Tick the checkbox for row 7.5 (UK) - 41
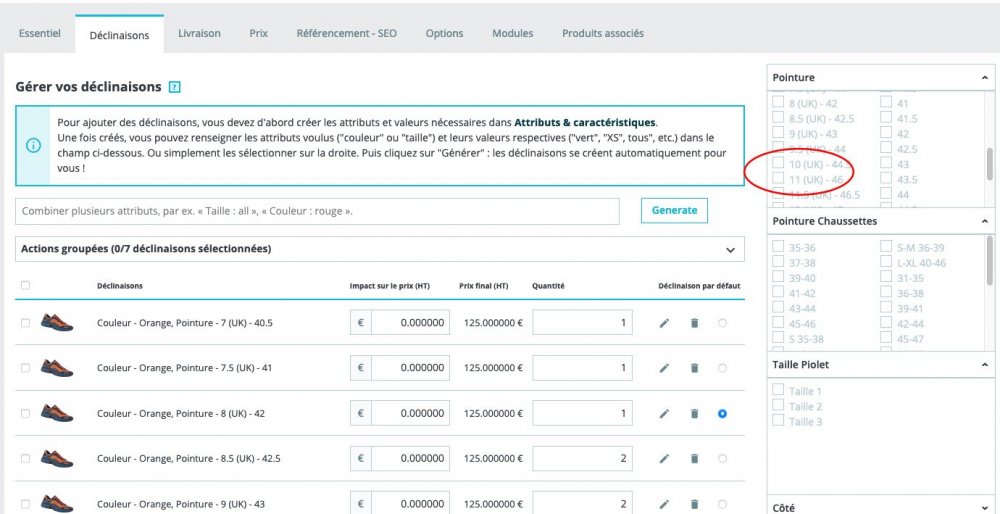 tap(26, 368)
